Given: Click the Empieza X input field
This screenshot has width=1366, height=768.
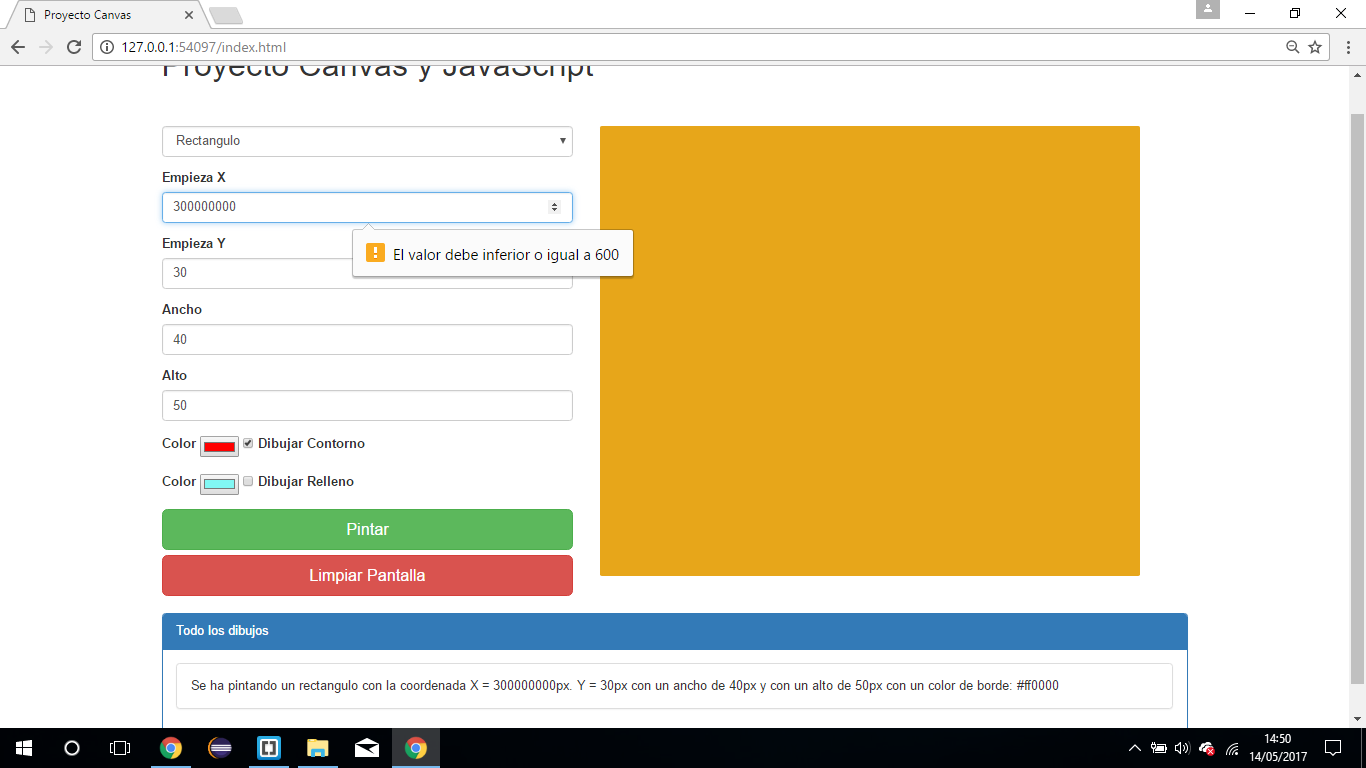Looking at the screenshot, I should point(367,207).
